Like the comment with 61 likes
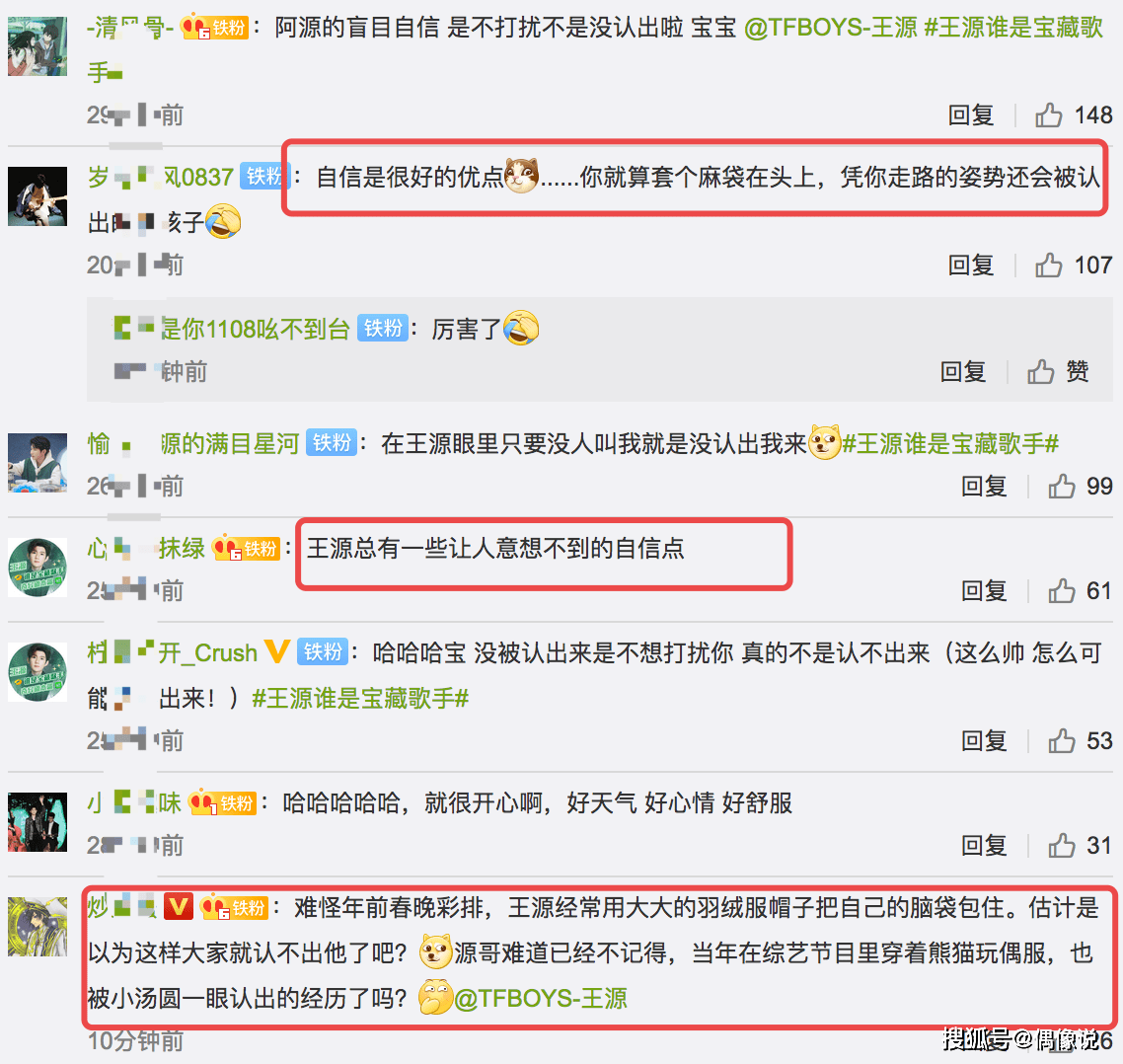The height and width of the screenshot is (1064, 1123). (x=1062, y=590)
